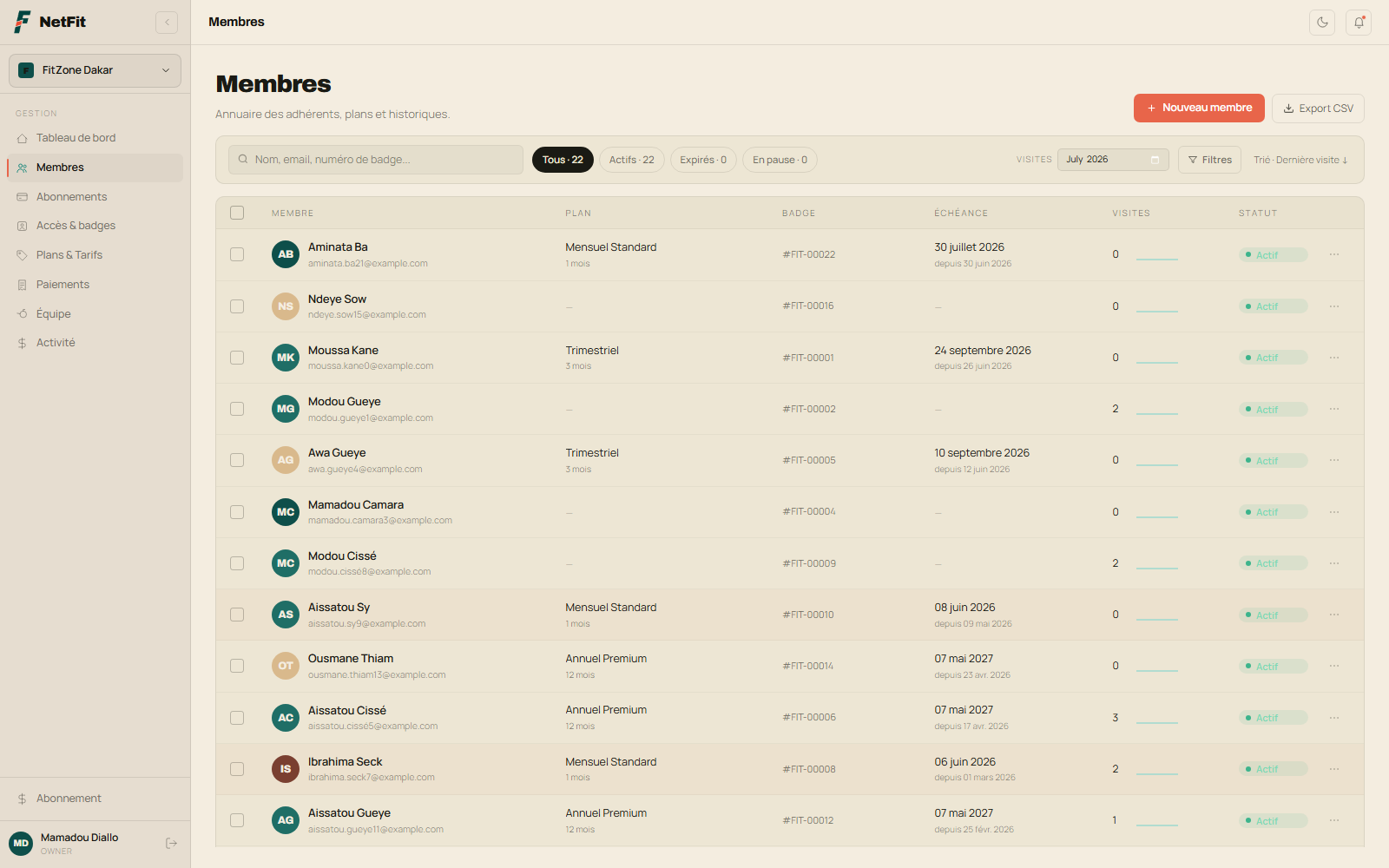Open row actions menu for Modou Cissé

1334,563
